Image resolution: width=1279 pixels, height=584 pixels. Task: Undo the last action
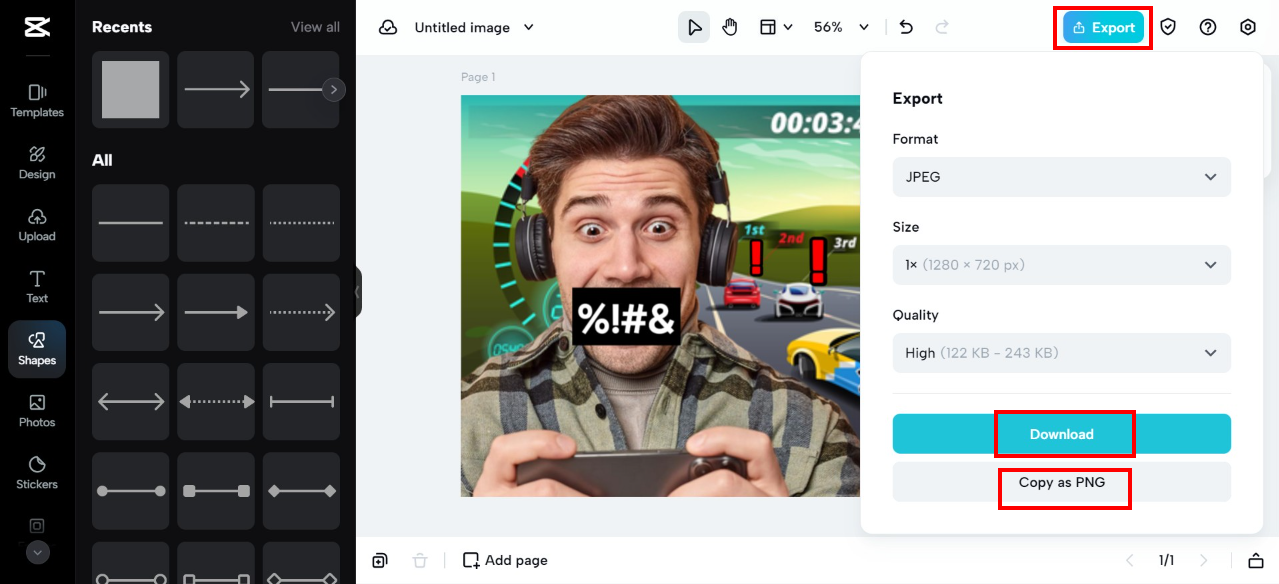click(906, 27)
